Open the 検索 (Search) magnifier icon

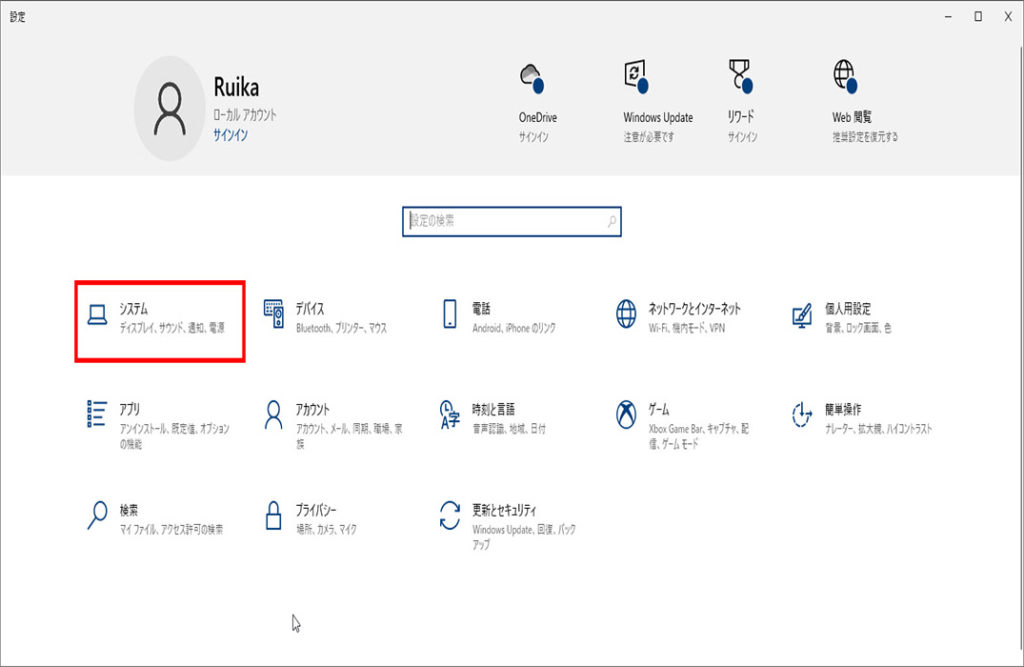[x=98, y=515]
